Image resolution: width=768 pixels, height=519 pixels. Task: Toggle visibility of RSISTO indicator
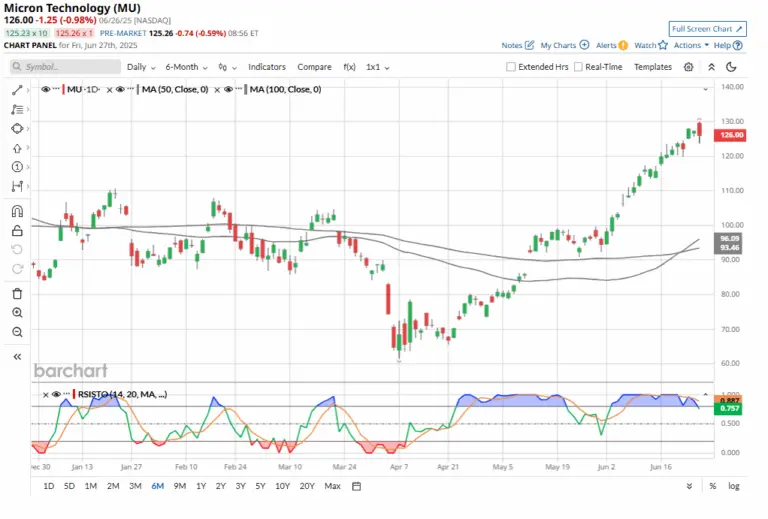click(x=56, y=395)
